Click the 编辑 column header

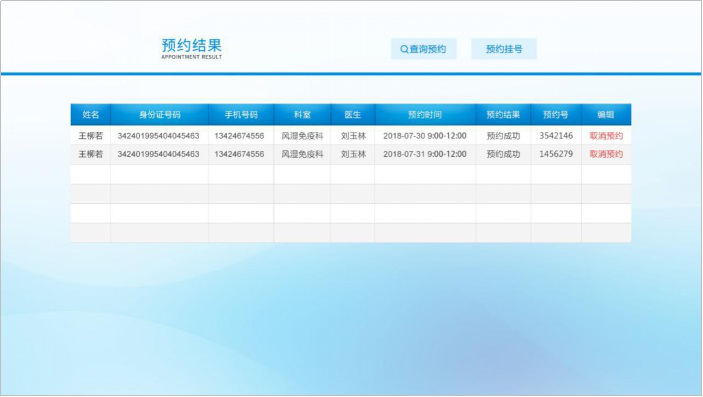coord(606,114)
